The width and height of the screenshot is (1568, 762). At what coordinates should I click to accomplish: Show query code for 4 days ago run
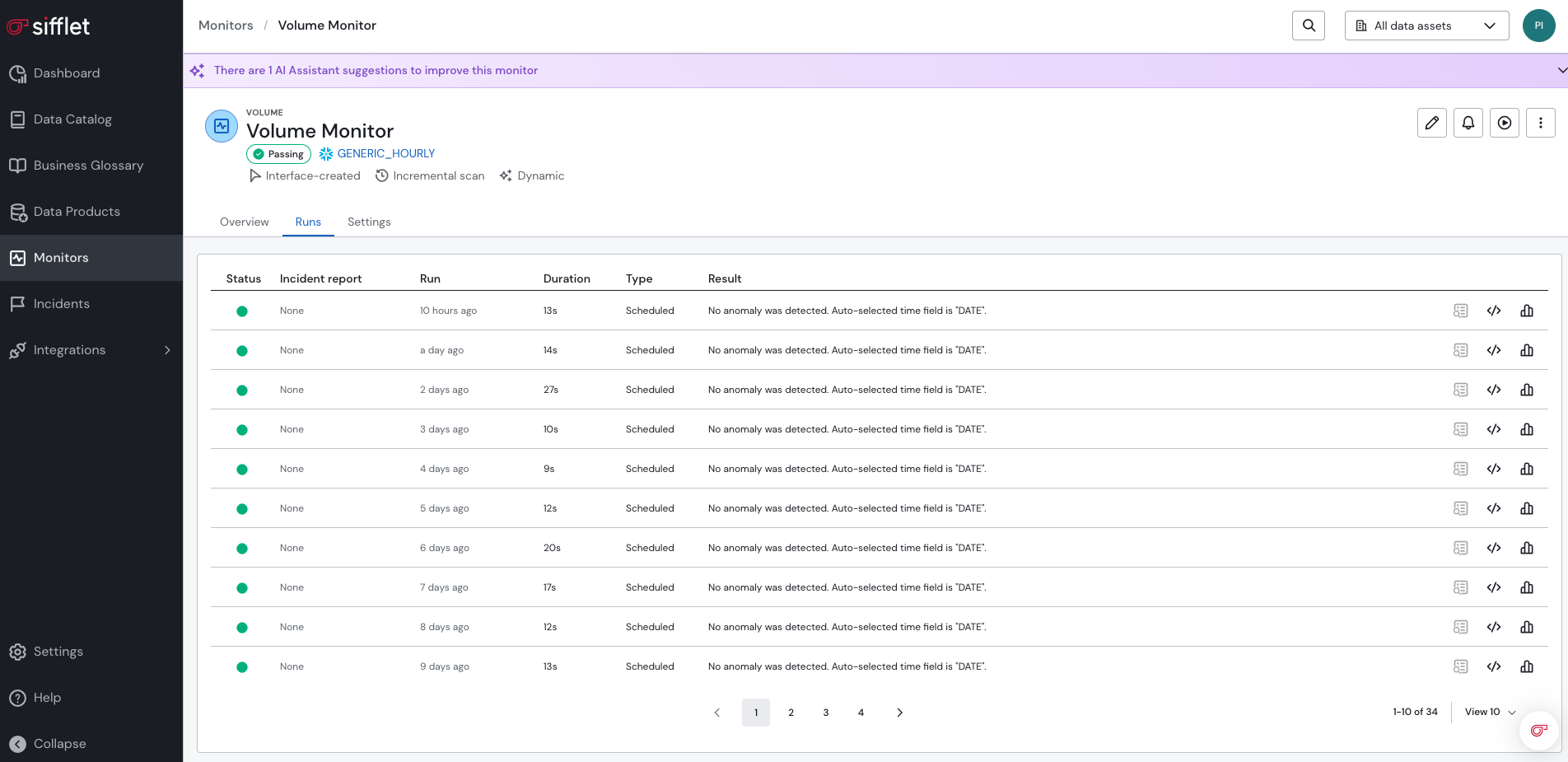click(1494, 469)
